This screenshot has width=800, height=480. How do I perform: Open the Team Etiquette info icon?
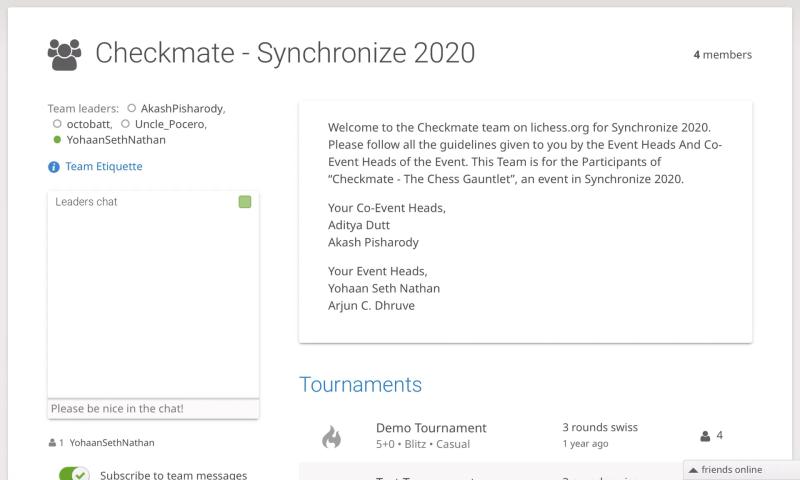click(54, 167)
